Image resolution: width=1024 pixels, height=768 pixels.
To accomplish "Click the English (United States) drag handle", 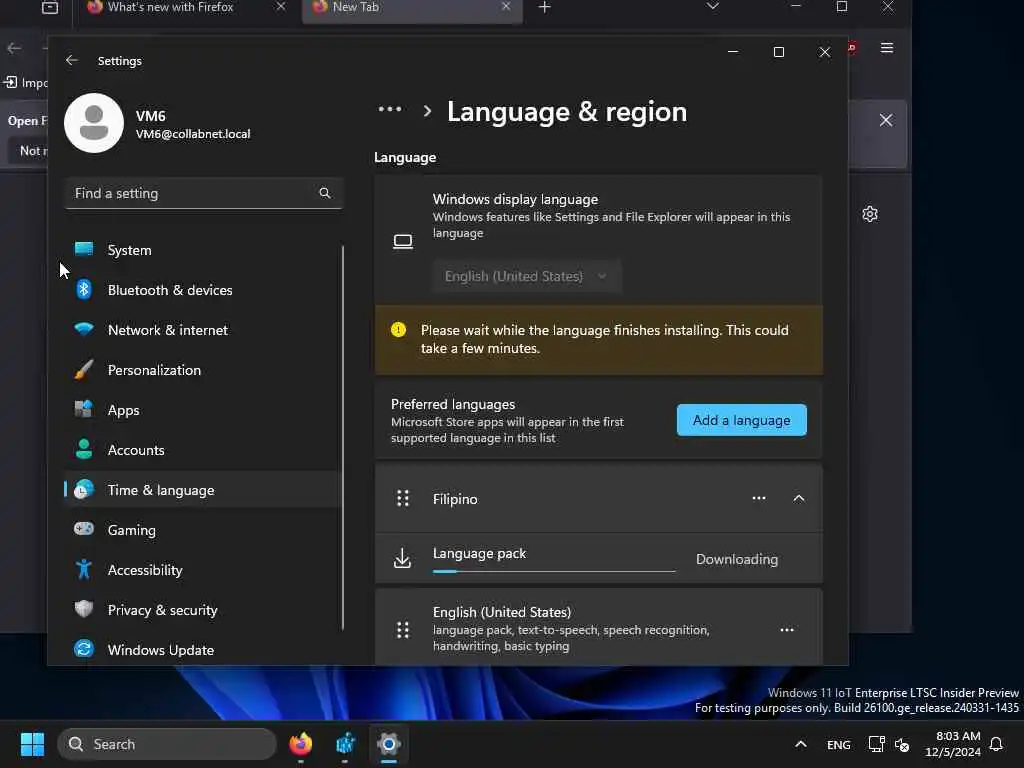I will (x=403, y=630).
